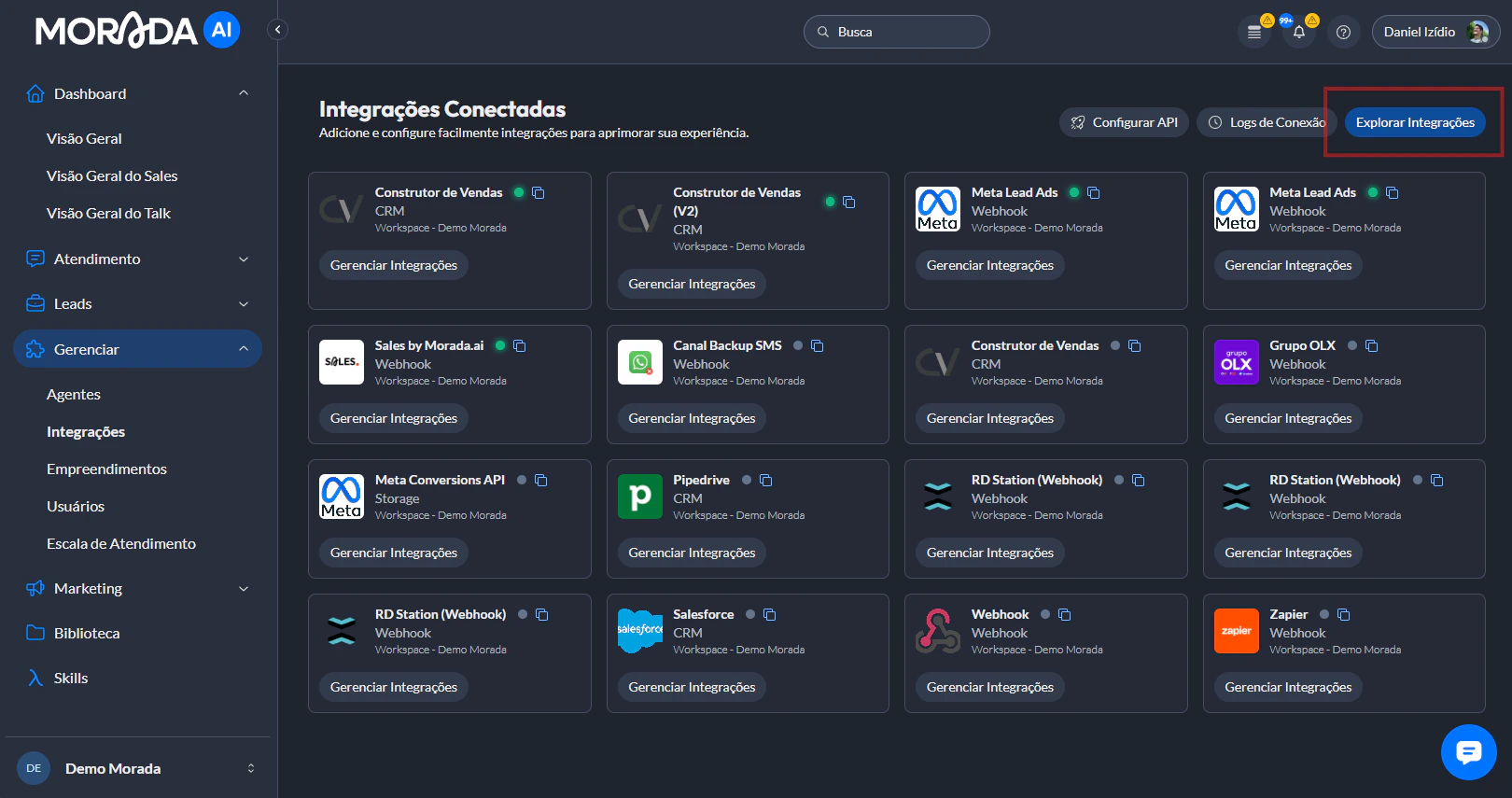Click Gerenciar Integrações on Canal Backup SMS
Image resolution: width=1512 pixels, height=798 pixels.
tap(692, 418)
